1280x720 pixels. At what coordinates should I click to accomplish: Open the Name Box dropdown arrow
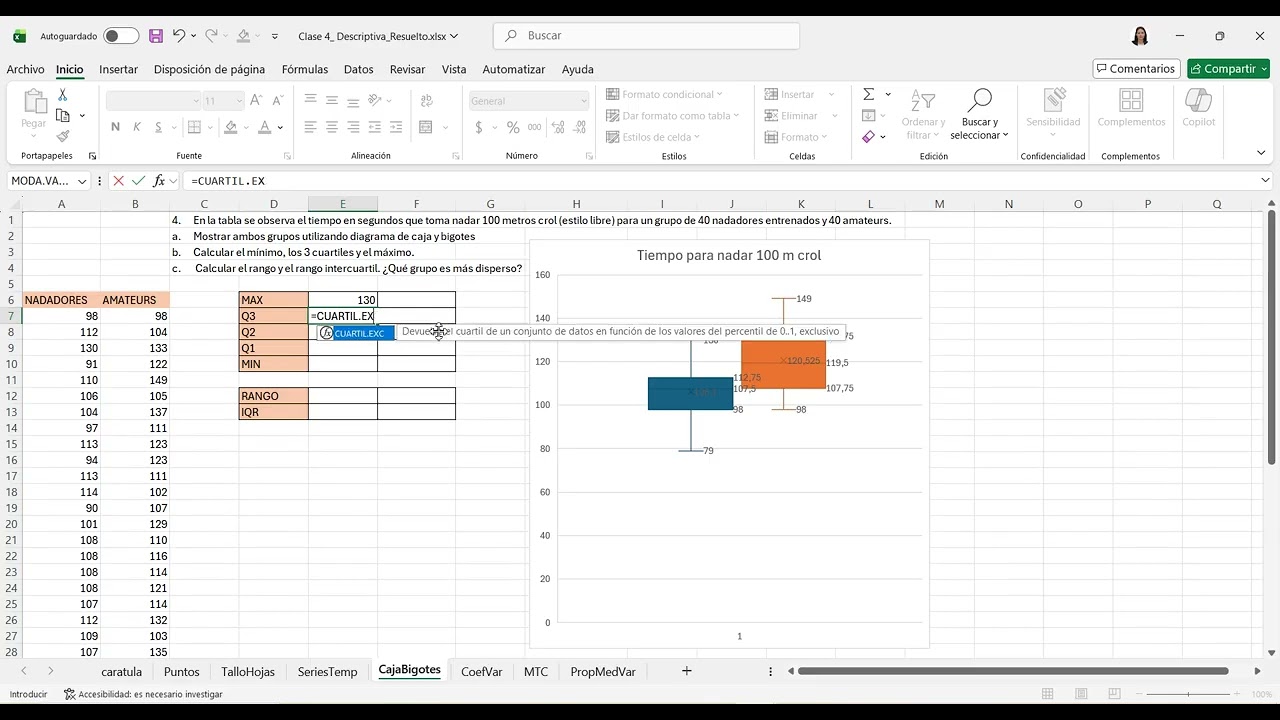click(x=82, y=181)
